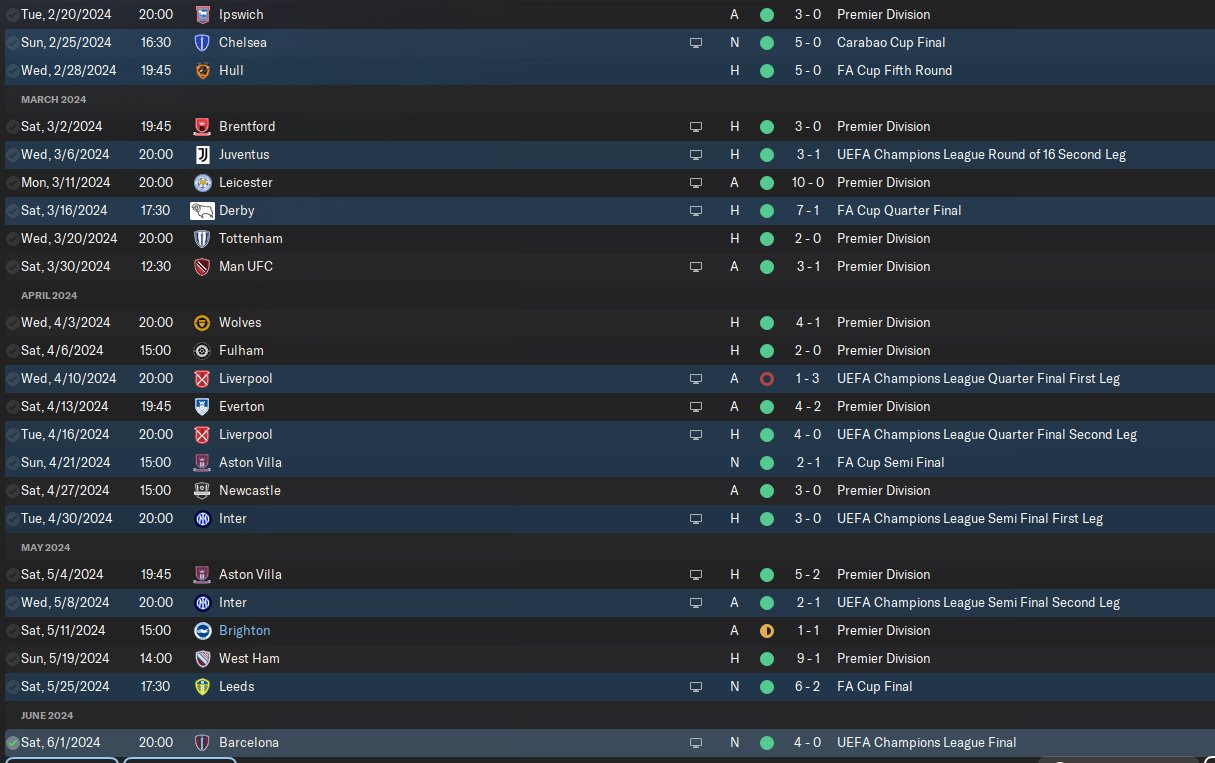Image resolution: width=1215 pixels, height=763 pixels.
Task: Click the orange draw indicator for Brighton
Action: click(767, 631)
